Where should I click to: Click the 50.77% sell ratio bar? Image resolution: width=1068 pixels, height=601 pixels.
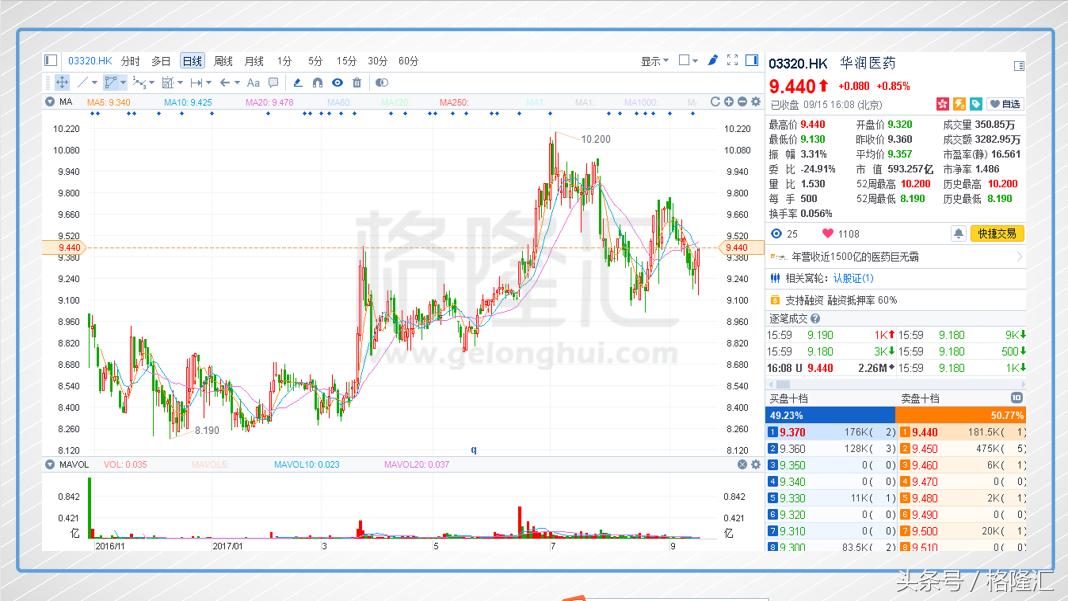tap(960, 415)
